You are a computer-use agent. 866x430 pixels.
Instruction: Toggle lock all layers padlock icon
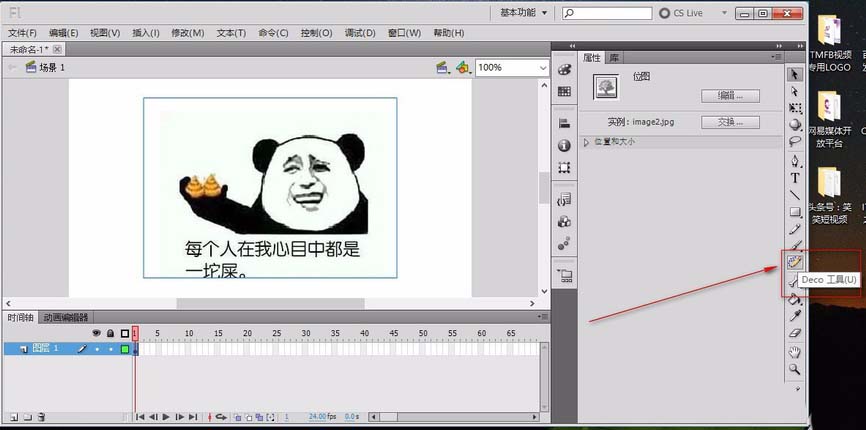tap(110, 333)
